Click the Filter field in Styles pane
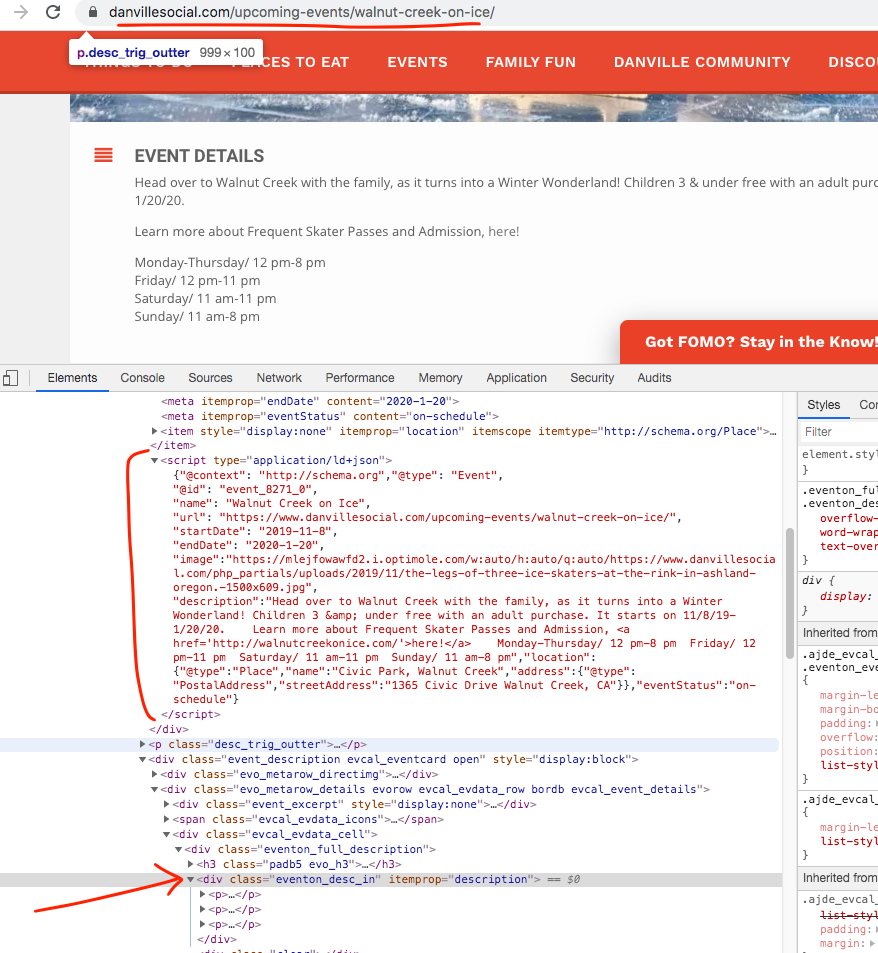 coord(838,432)
